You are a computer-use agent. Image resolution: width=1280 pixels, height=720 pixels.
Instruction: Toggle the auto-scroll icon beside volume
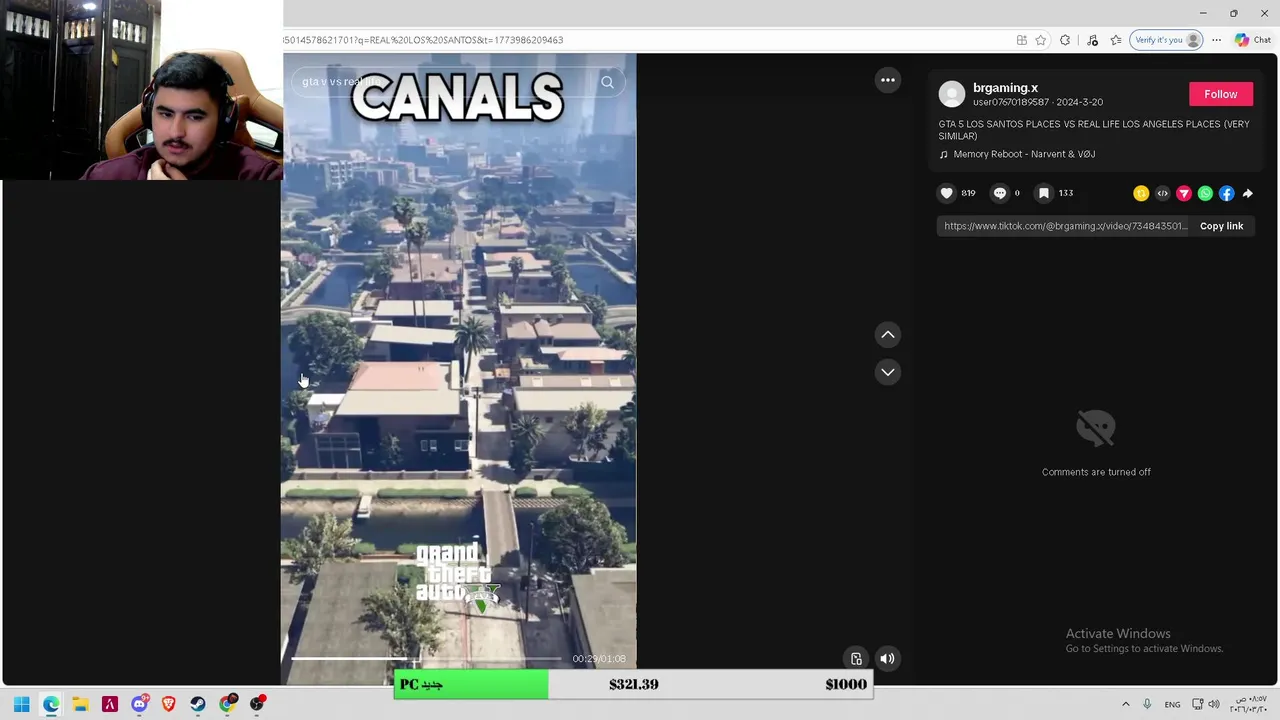coord(856,658)
